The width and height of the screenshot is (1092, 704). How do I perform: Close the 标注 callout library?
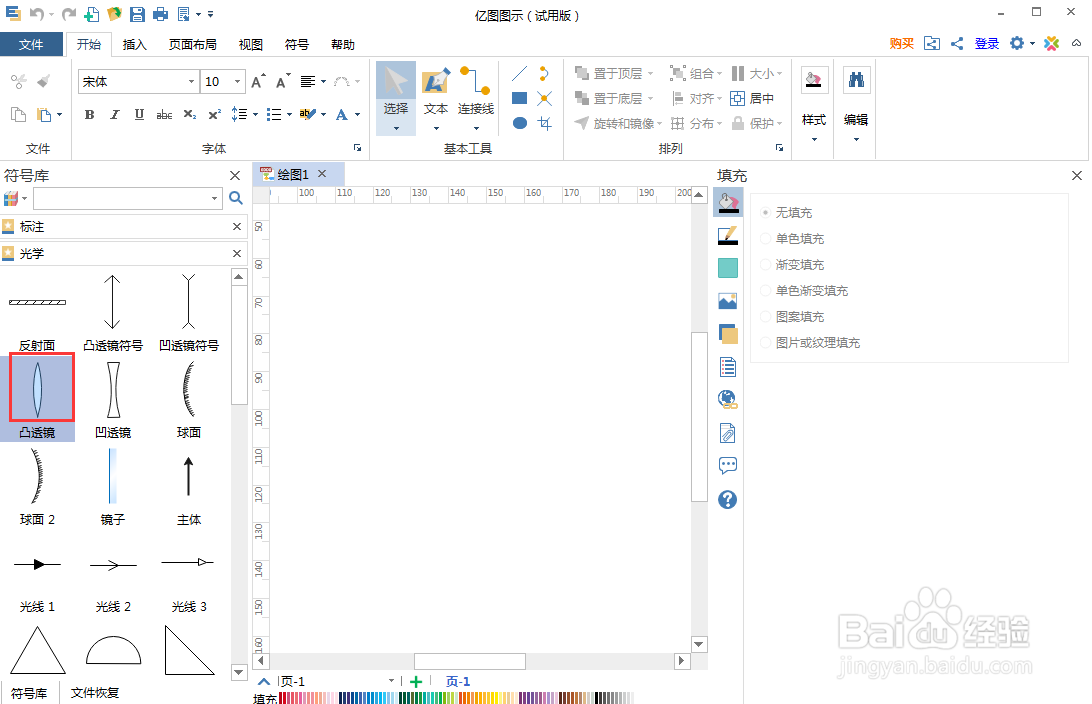[x=237, y=226]
